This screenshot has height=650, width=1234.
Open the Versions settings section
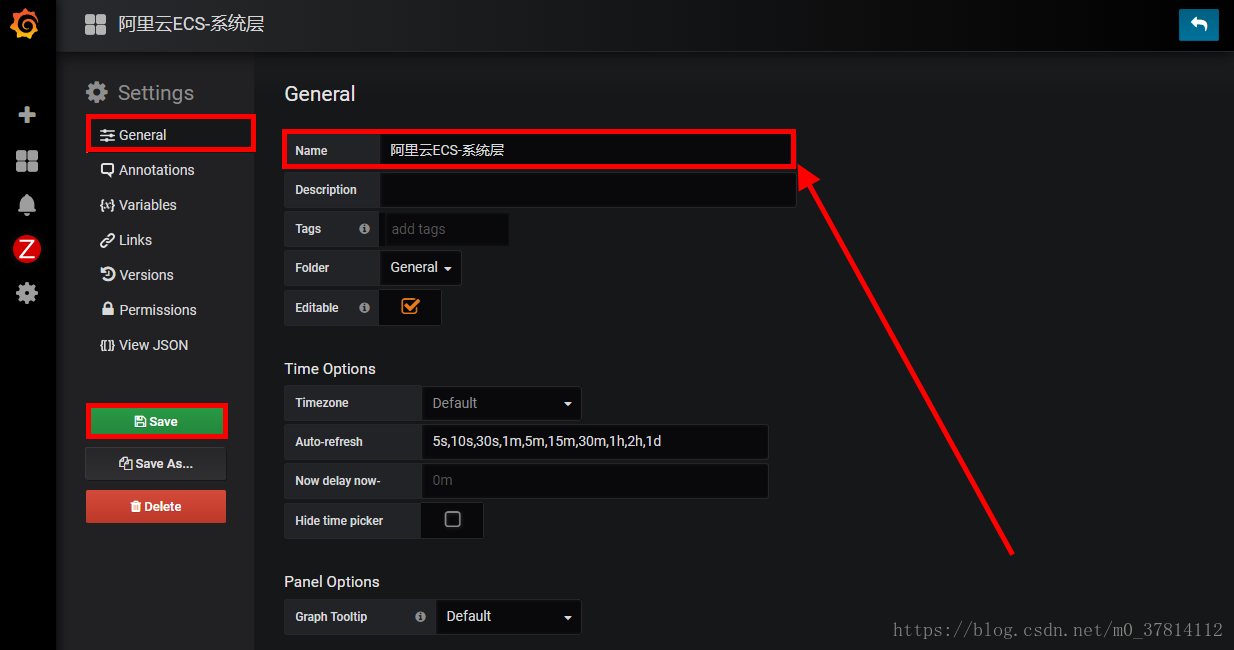pyautogui.click(x=137, y=275)
